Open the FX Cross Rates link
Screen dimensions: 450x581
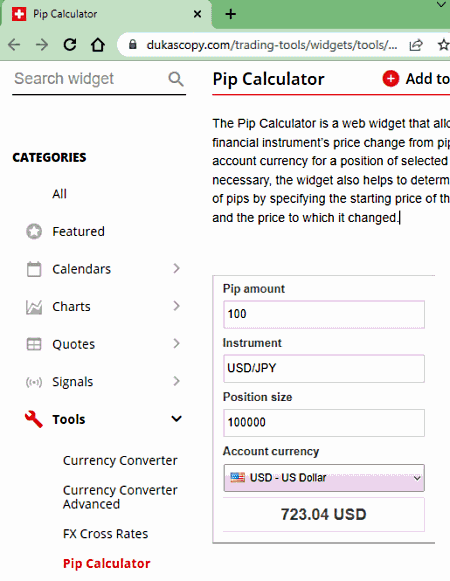[105, 534]
